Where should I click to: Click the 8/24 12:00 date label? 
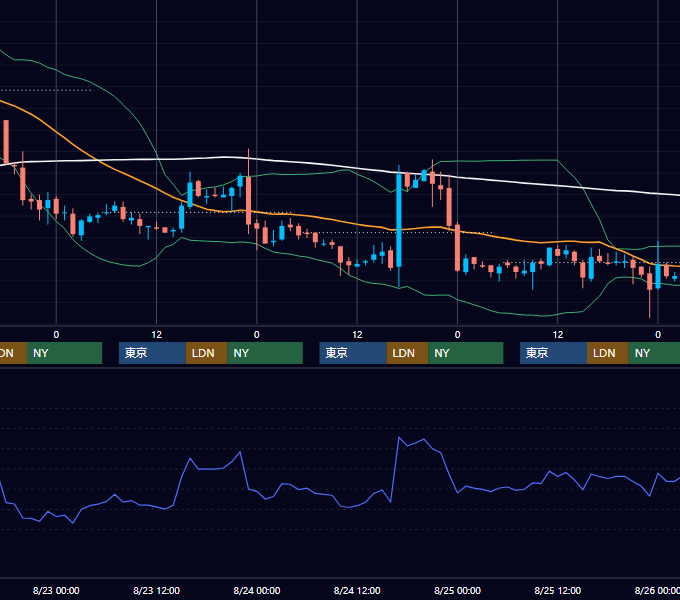[357, 590]
